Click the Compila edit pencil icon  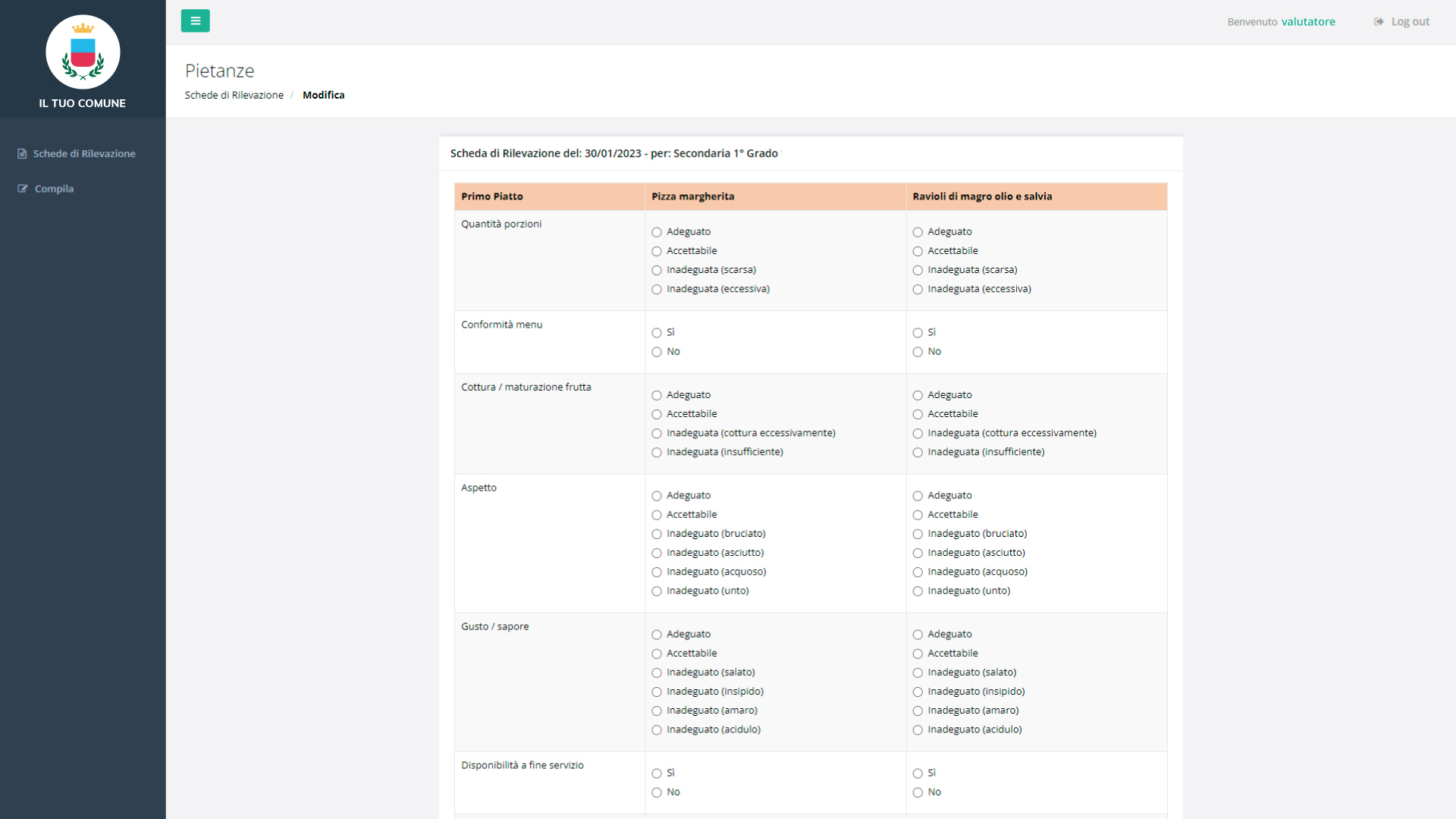click(x=23, y=189)
